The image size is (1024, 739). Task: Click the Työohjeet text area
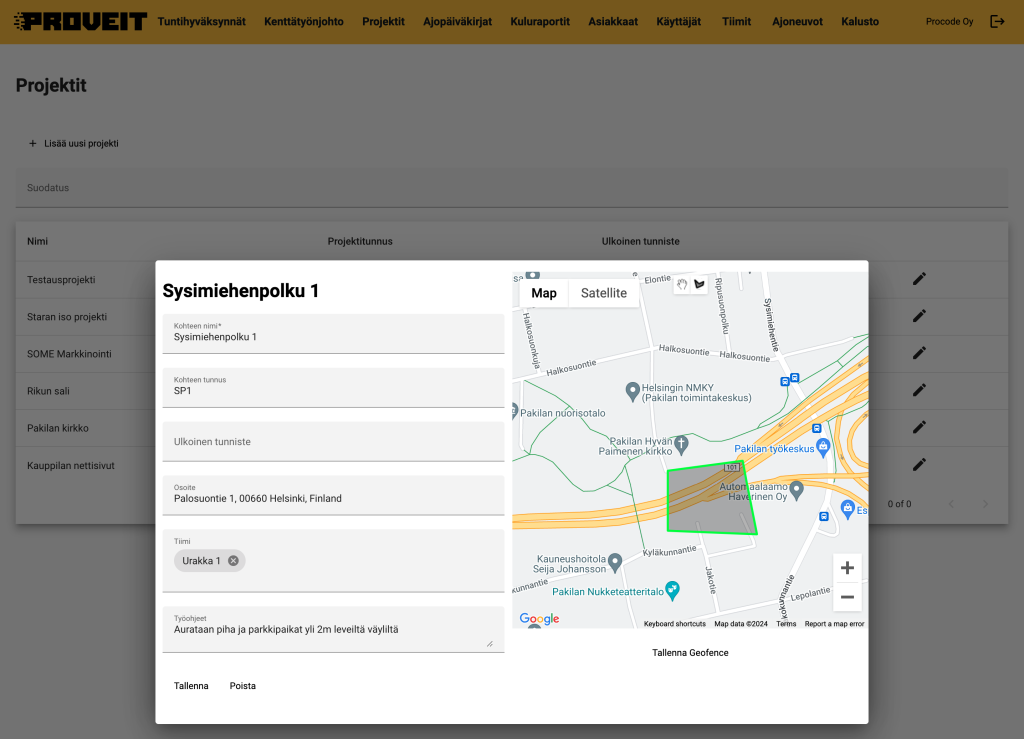(x=333, y=629)
